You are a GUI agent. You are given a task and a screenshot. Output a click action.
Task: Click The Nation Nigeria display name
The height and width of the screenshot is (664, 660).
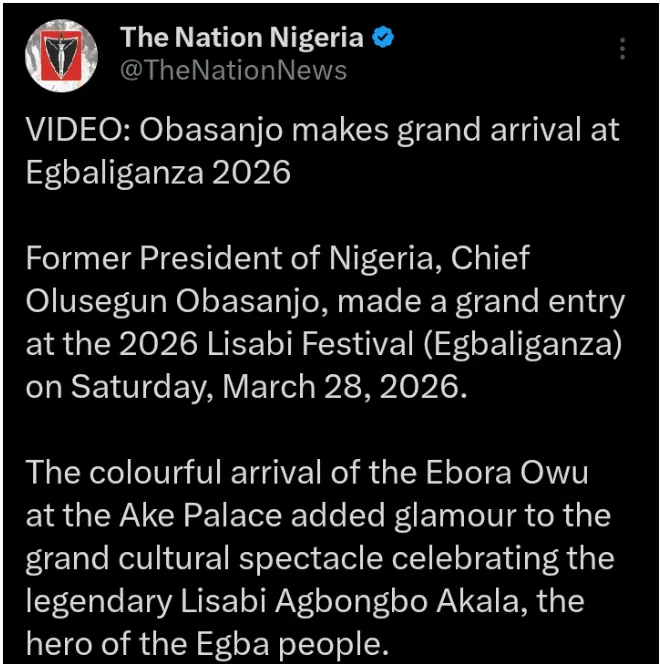[241, 39]
